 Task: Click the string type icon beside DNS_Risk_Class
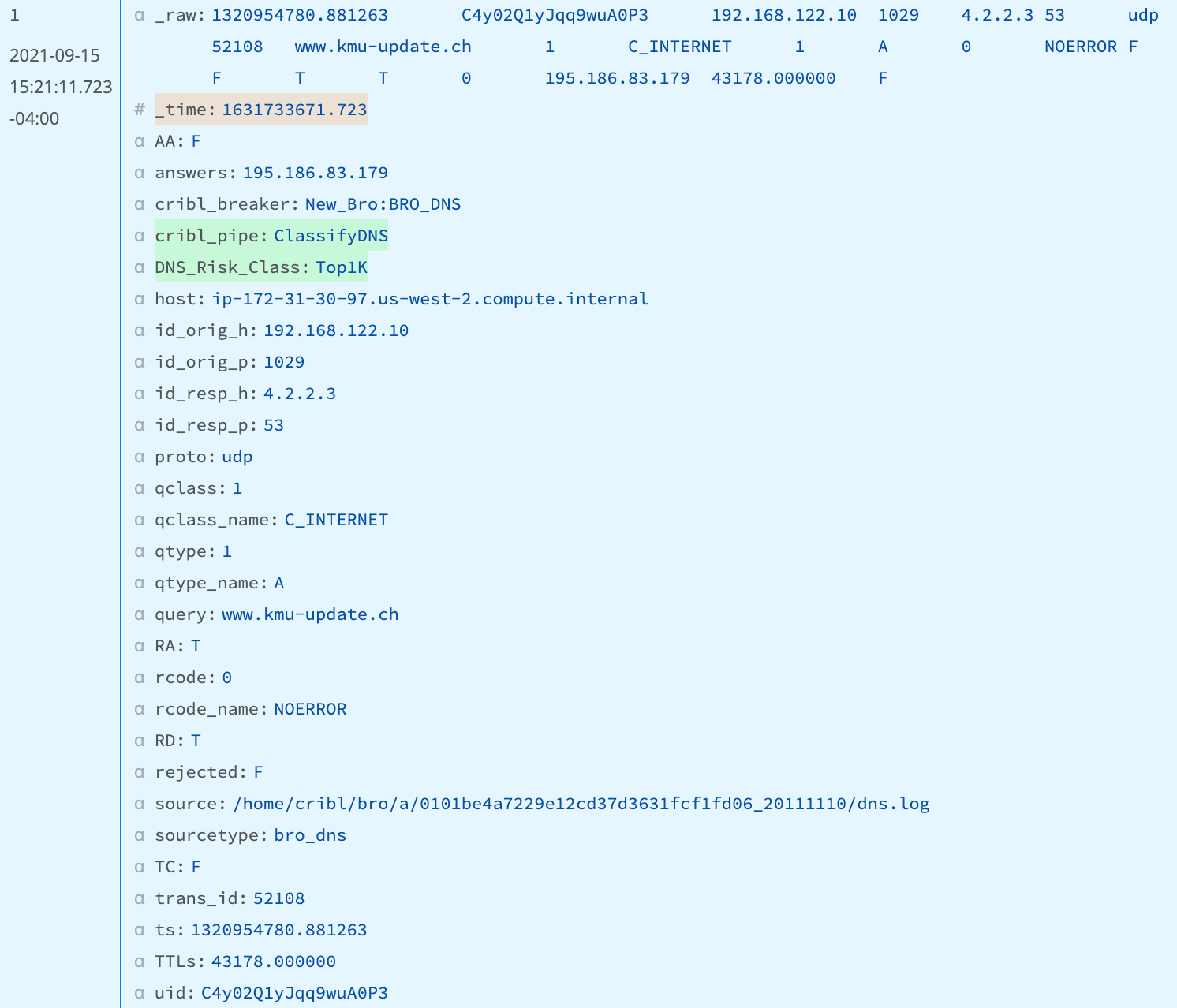tap(140, 267)
